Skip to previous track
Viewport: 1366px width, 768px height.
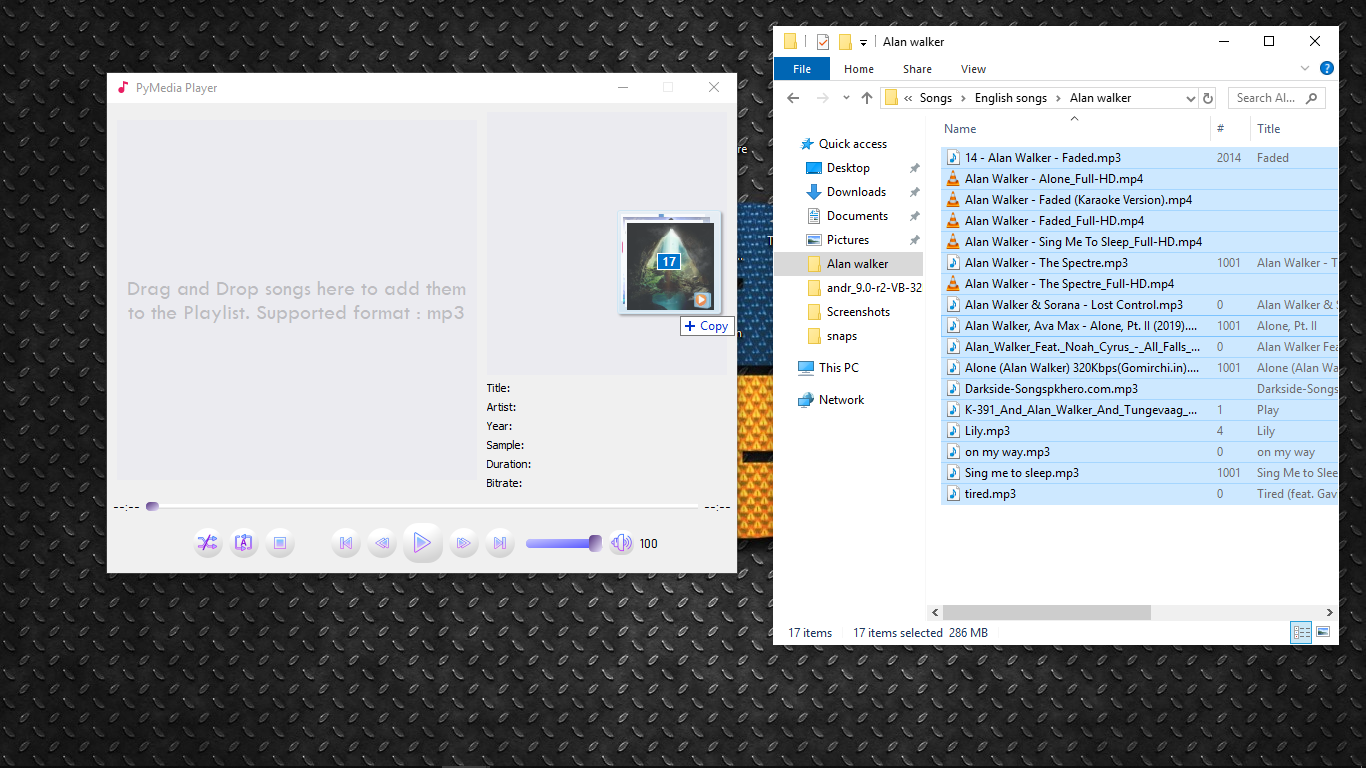click(346, 543)
